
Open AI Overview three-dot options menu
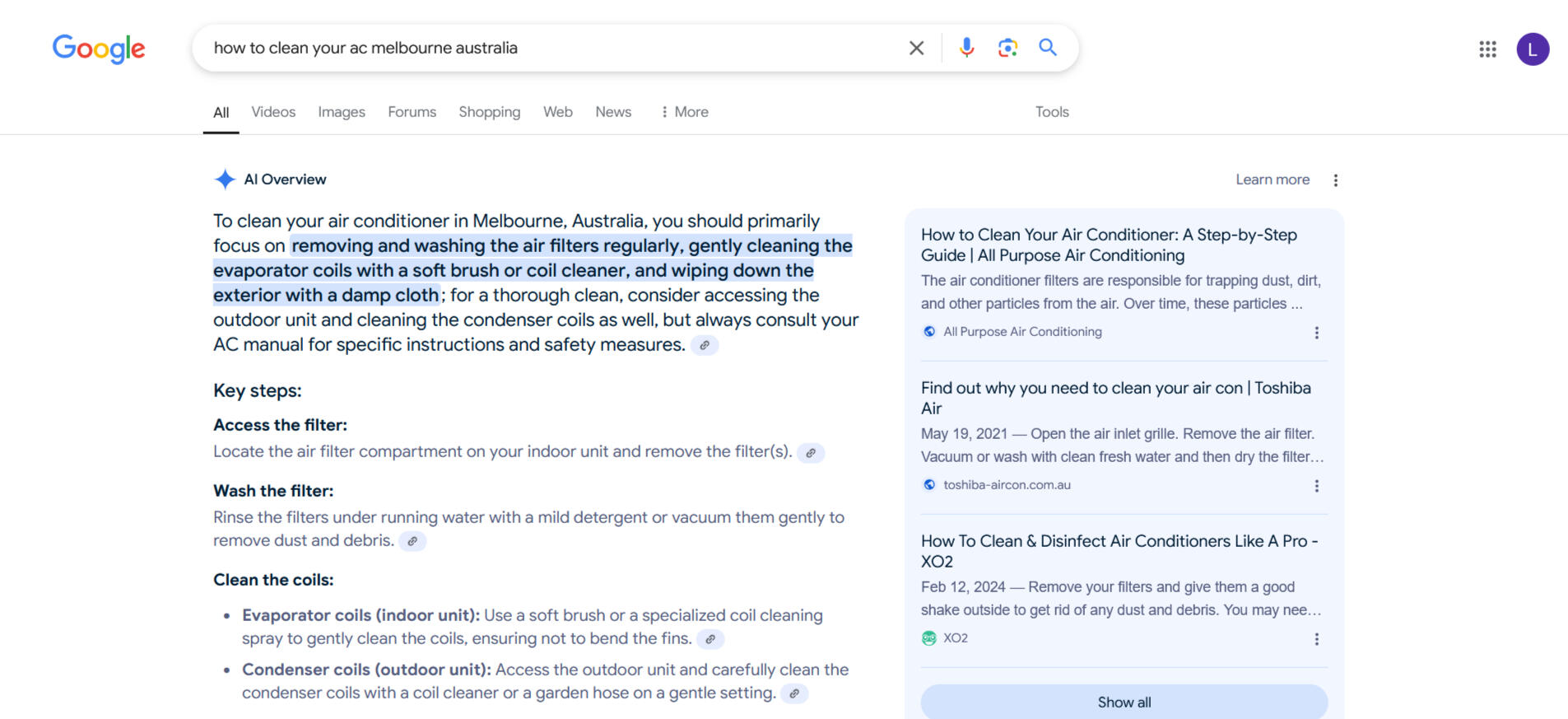point(1335,180)
